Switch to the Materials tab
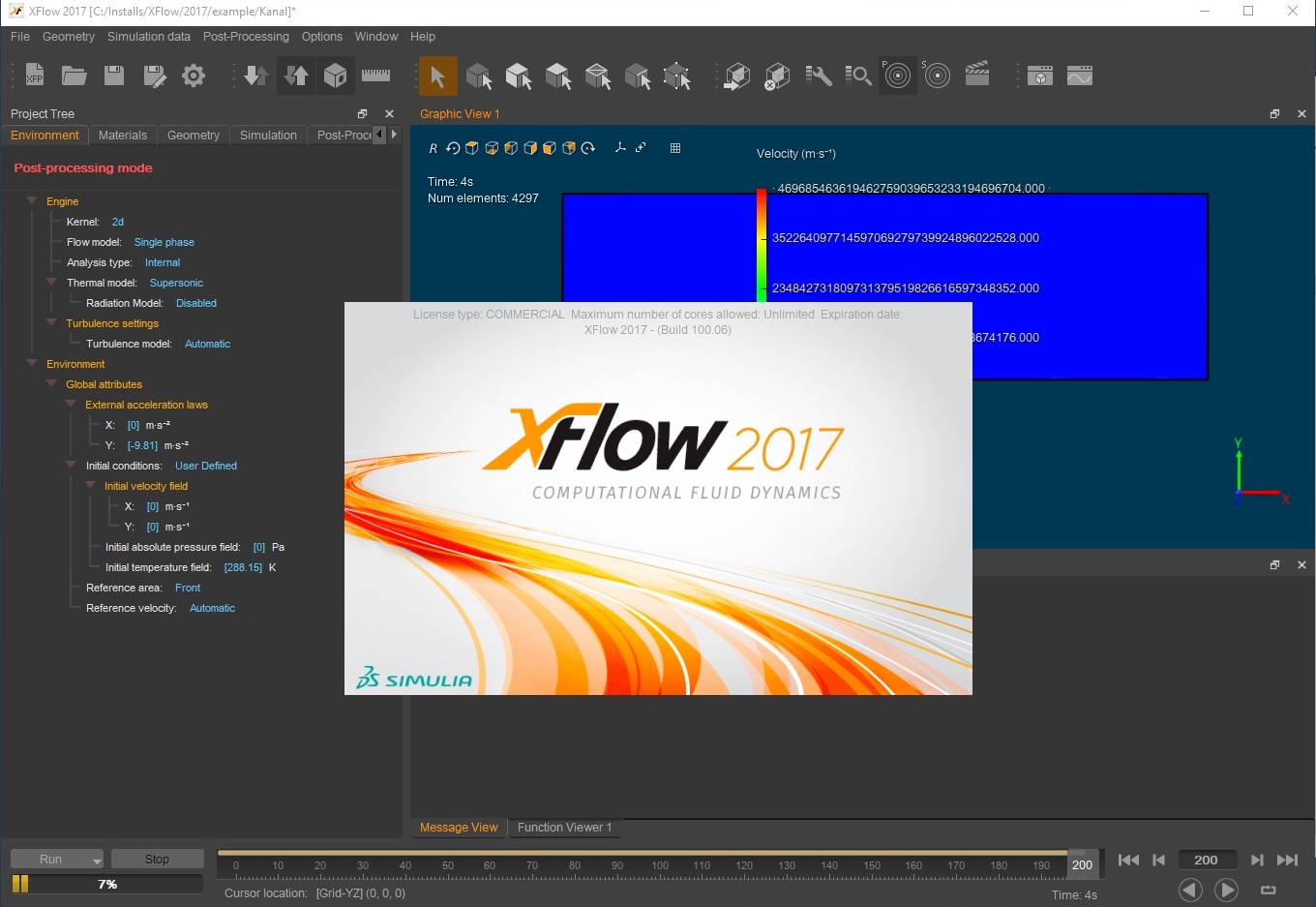The image size is (1316, 907). click(x=123, y=136)
